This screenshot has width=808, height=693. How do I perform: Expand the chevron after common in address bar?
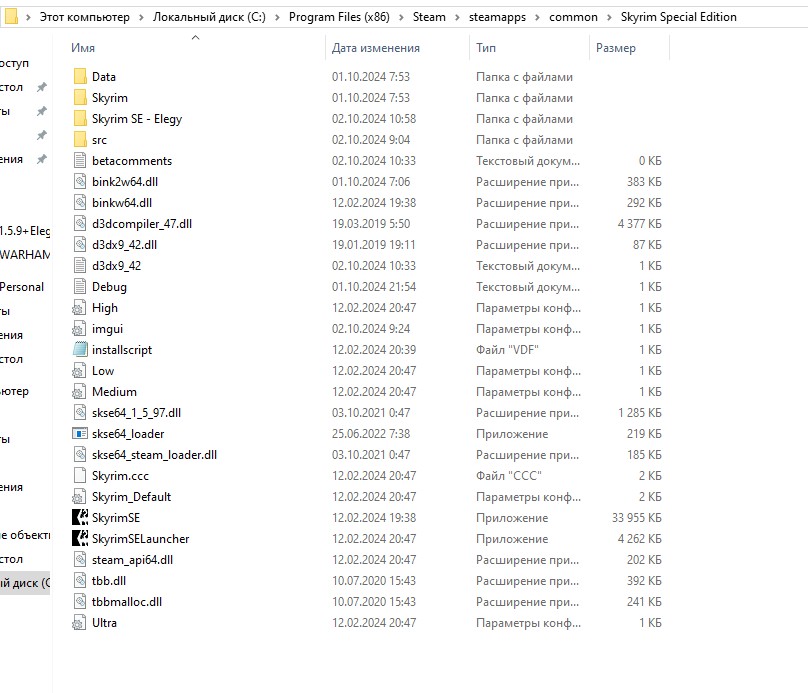pos(609,18)
